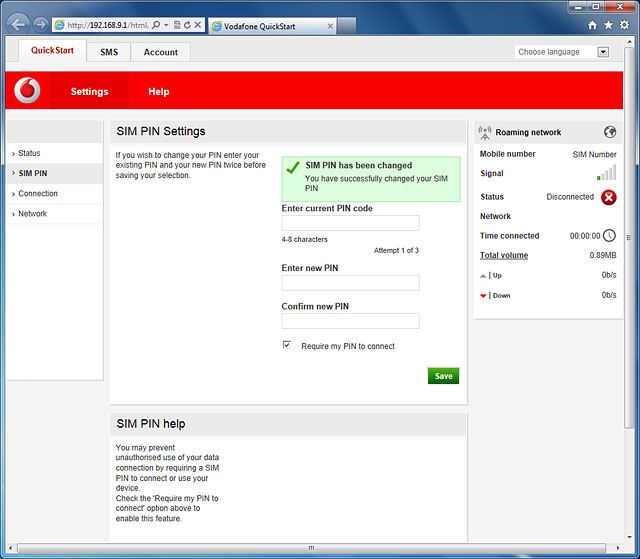Expand the Network sidebar item
Viewport: 640px width, 559px height.
pos(32,214)
